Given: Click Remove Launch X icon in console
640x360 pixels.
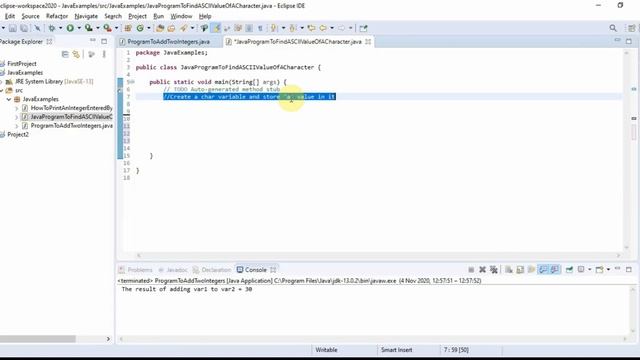Looking at the screenshot, I should pyautogui.click(x=482, y=270).
